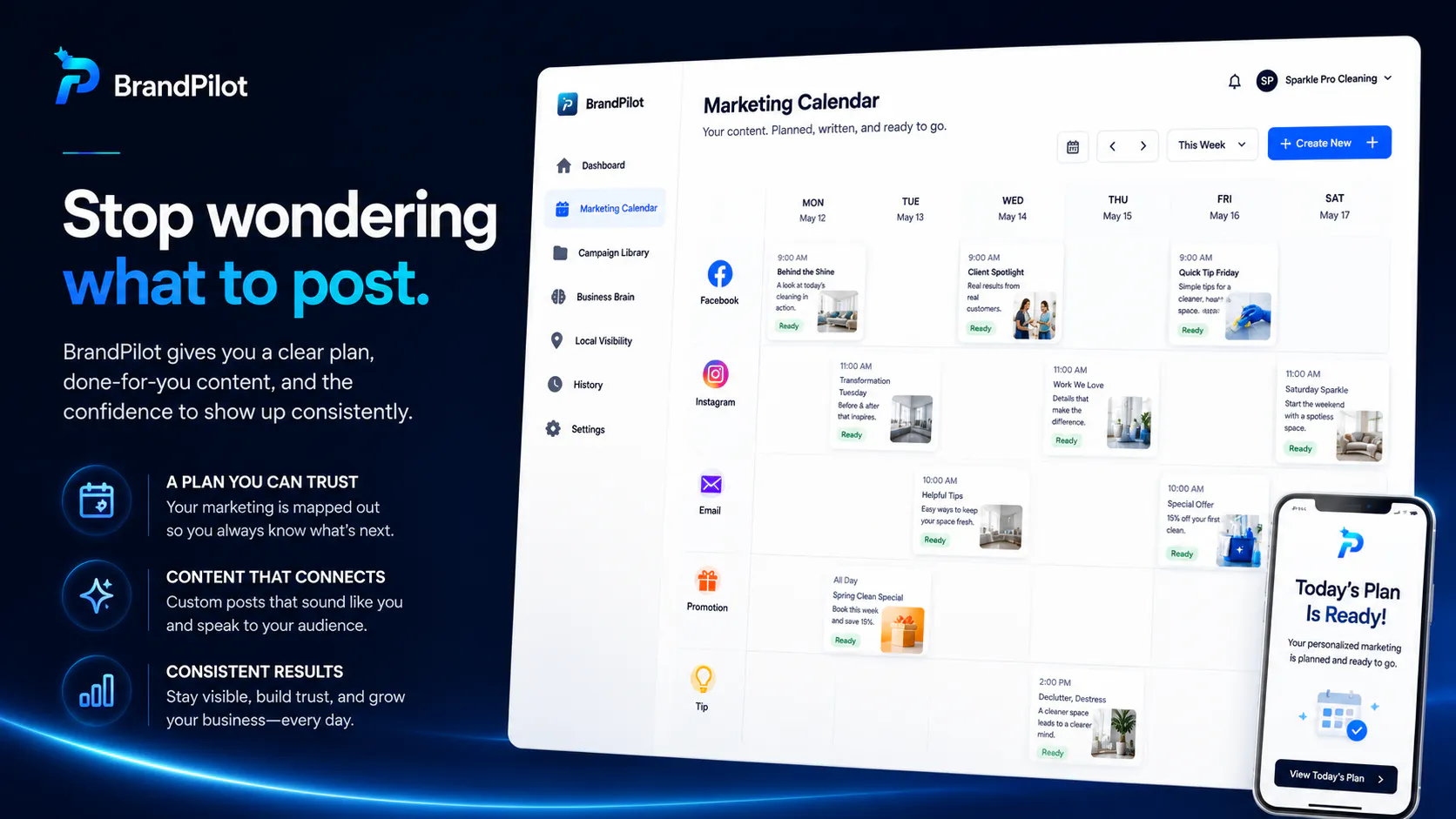The width and height of the screenshot is (1456, 819).
Task: Open Dashboard in the sidebar
Action: (603, 165)
